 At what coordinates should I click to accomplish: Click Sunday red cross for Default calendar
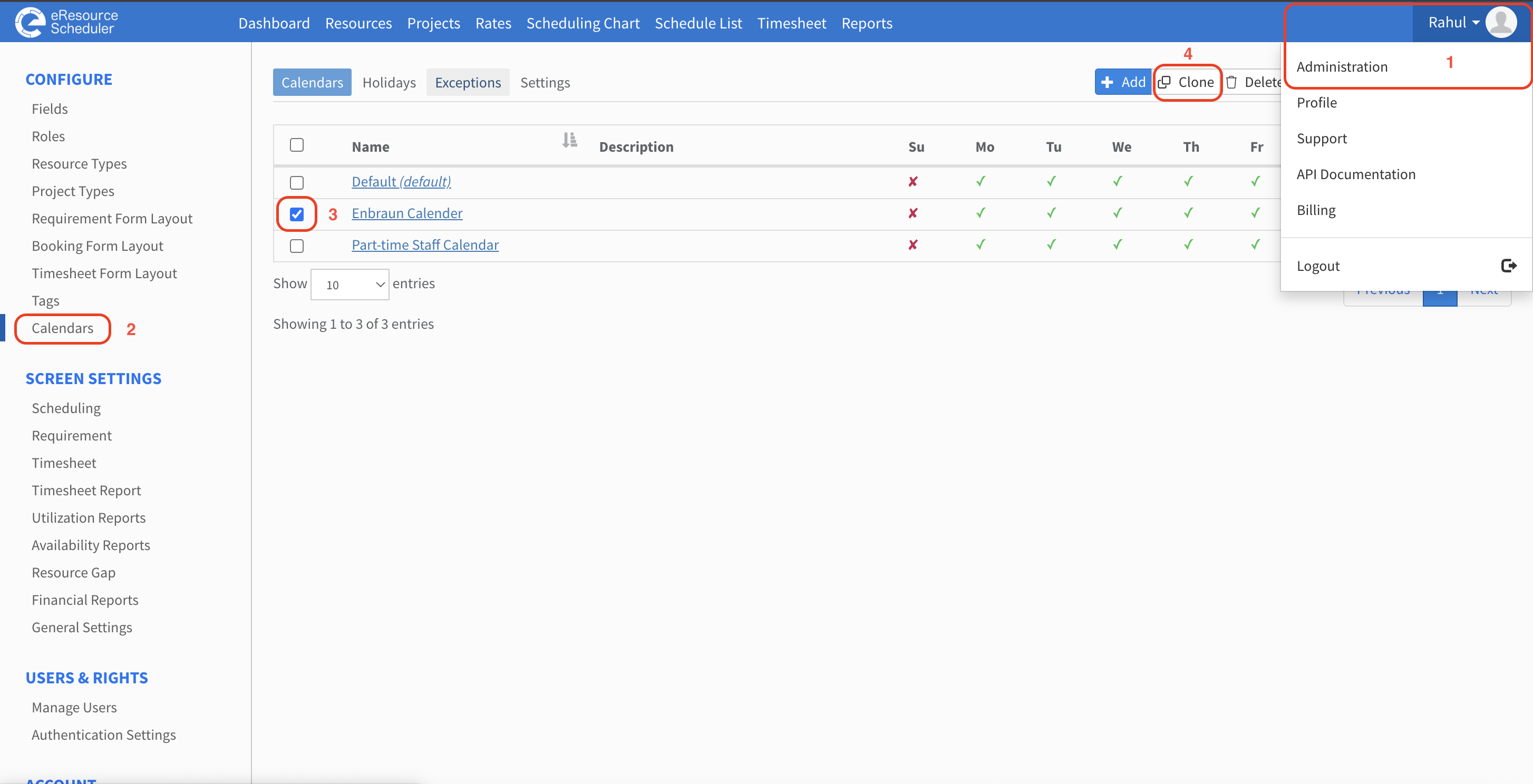coord(913,181)
